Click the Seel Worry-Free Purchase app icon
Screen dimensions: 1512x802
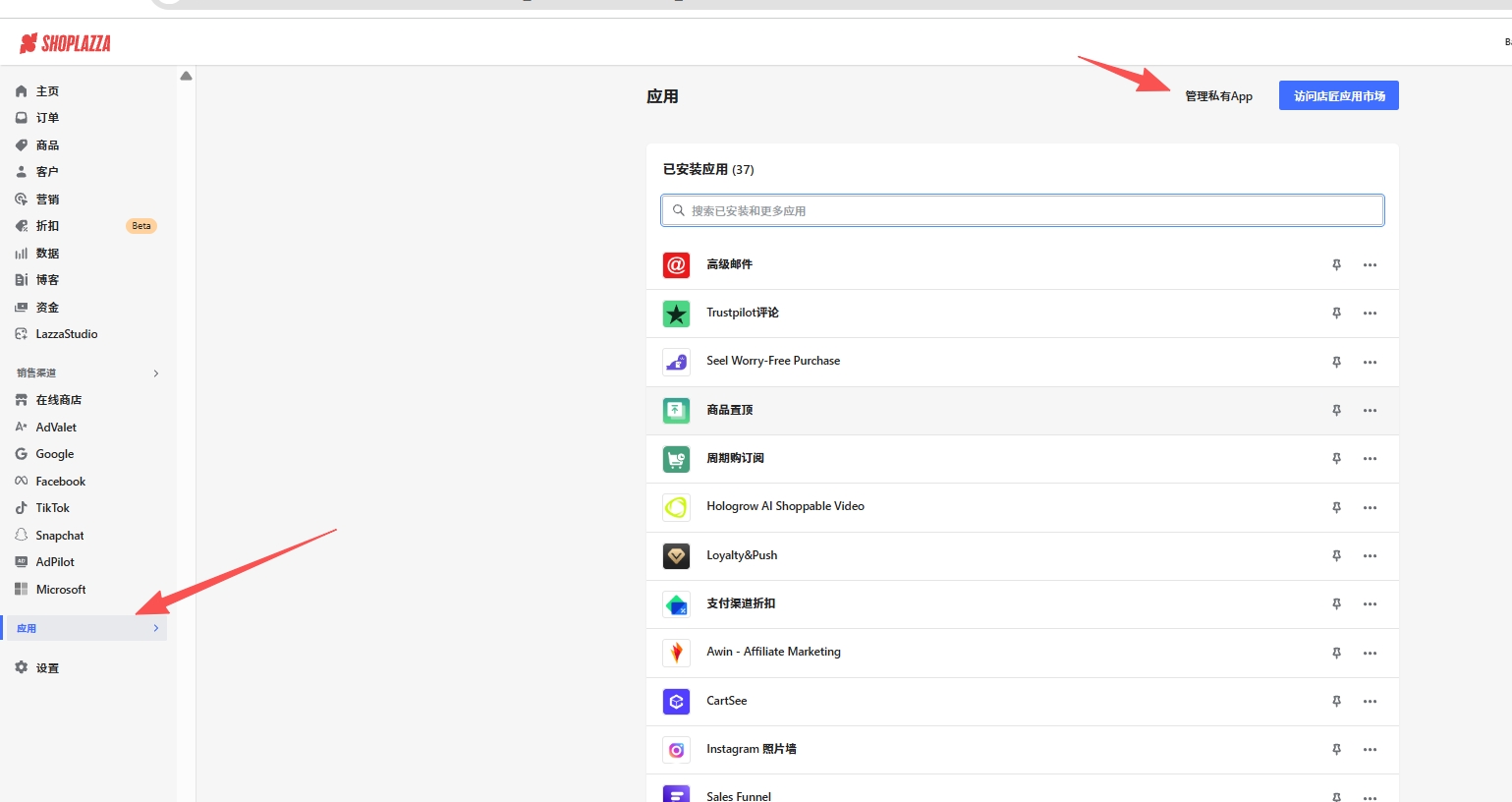(x=676, y=362)
